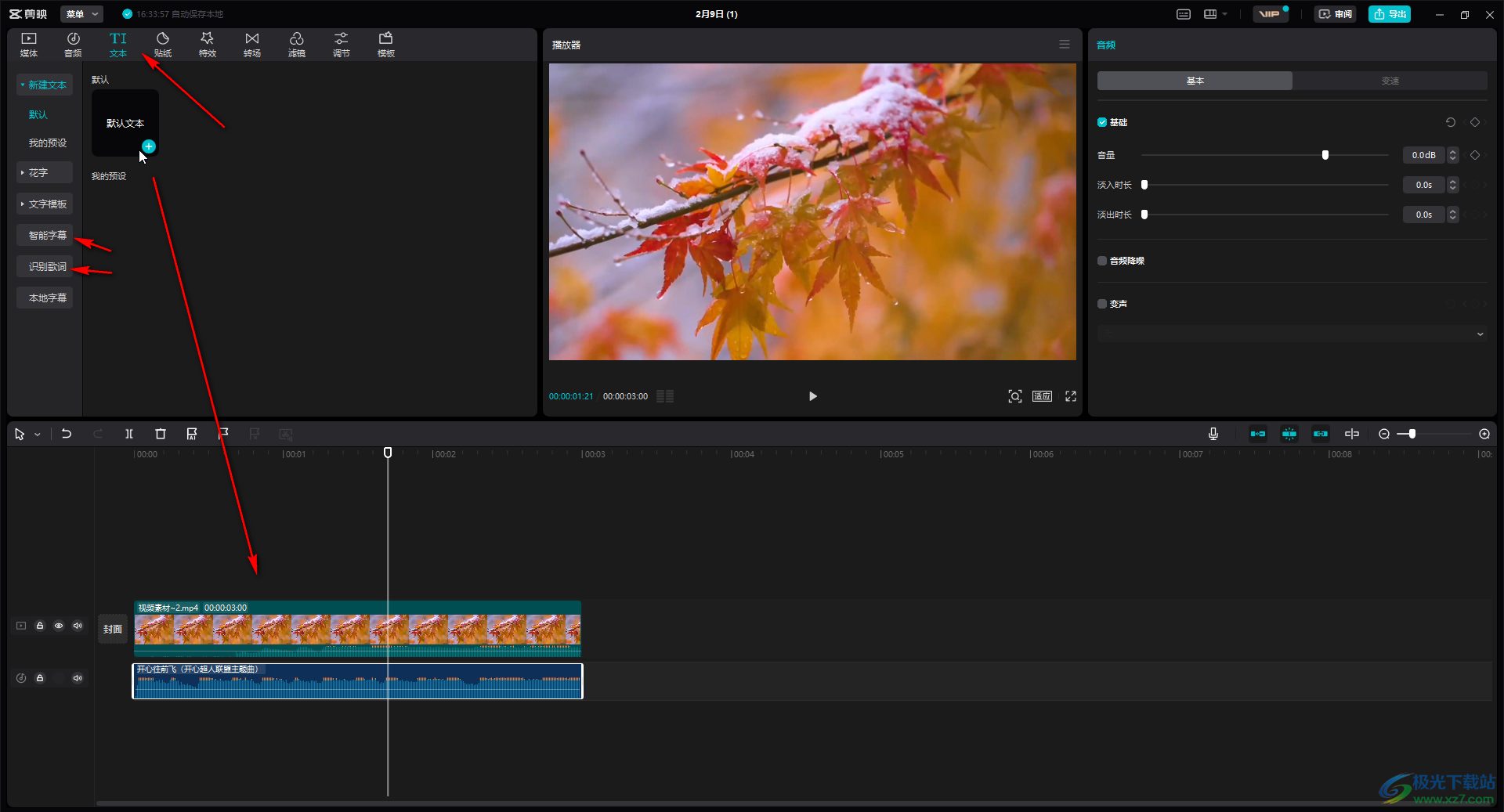
Task: Enable the 变声 checkbox
Action: [x=1102, y=304]
